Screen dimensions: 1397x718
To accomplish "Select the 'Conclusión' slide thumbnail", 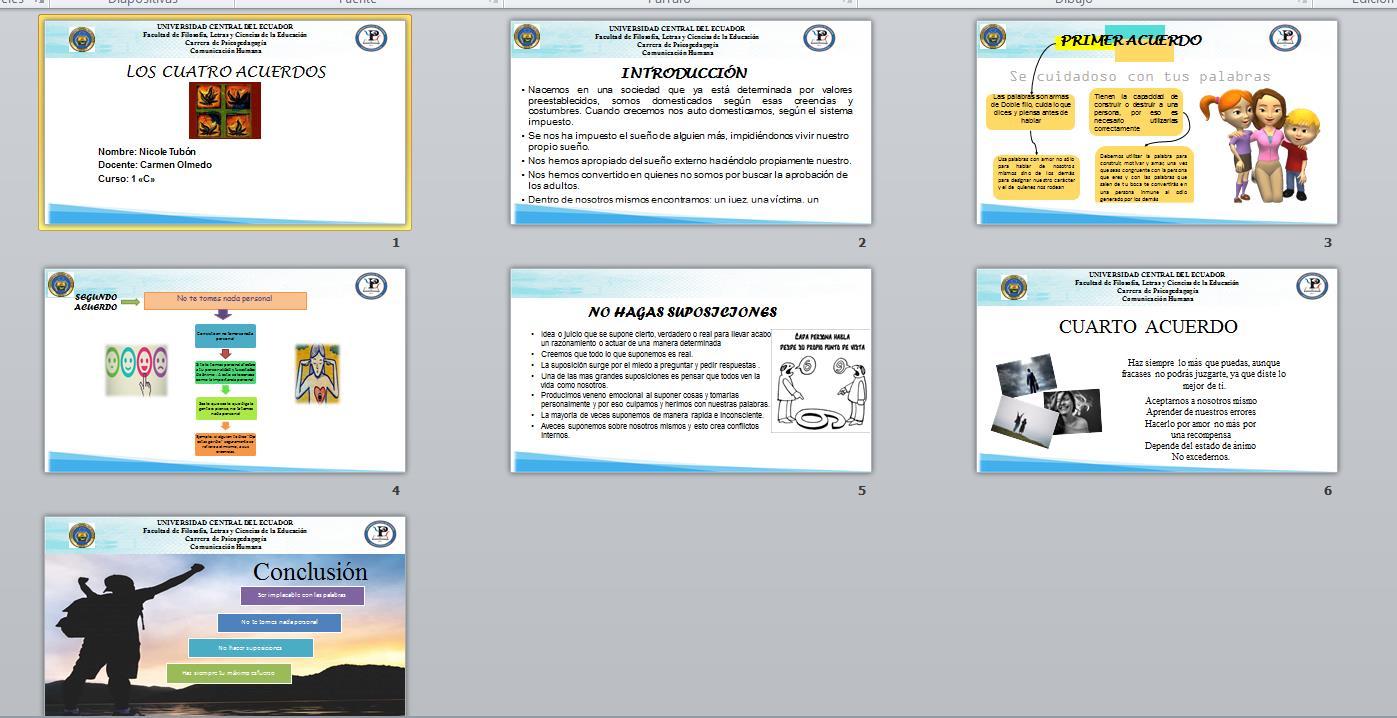I will coord(225,616).
